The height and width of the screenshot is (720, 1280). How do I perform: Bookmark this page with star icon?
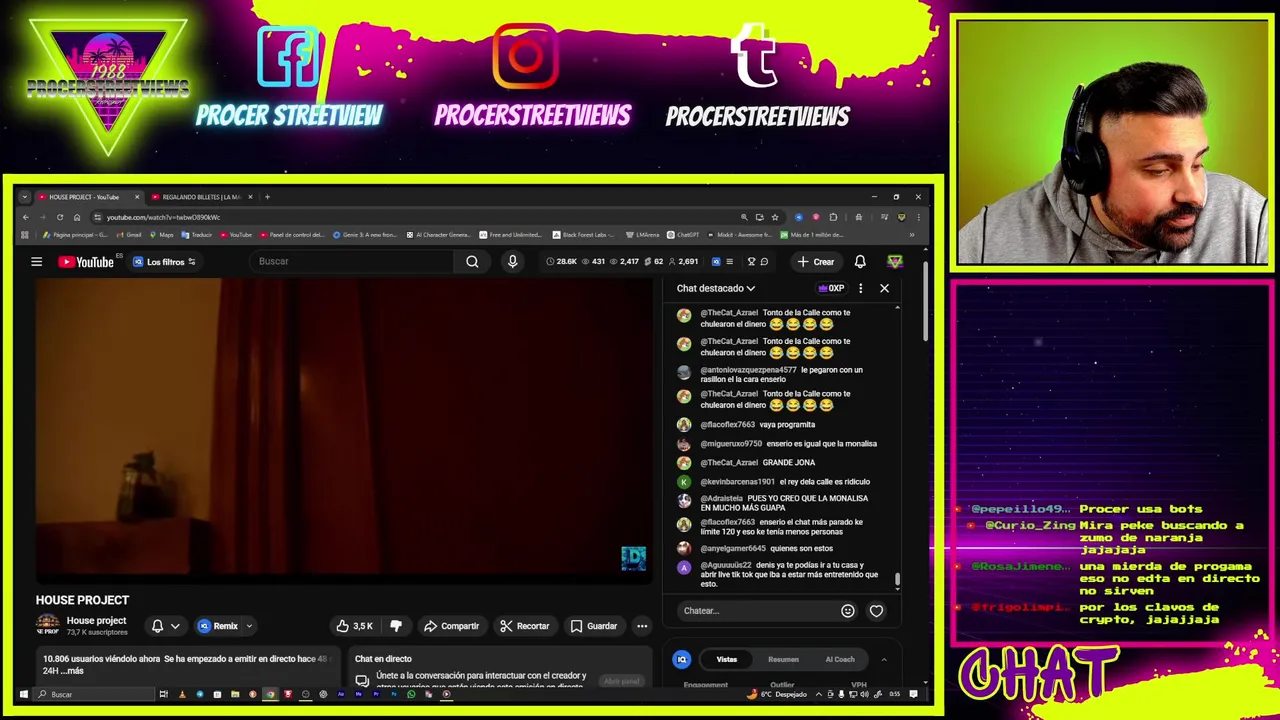click(x=775, y=217)
